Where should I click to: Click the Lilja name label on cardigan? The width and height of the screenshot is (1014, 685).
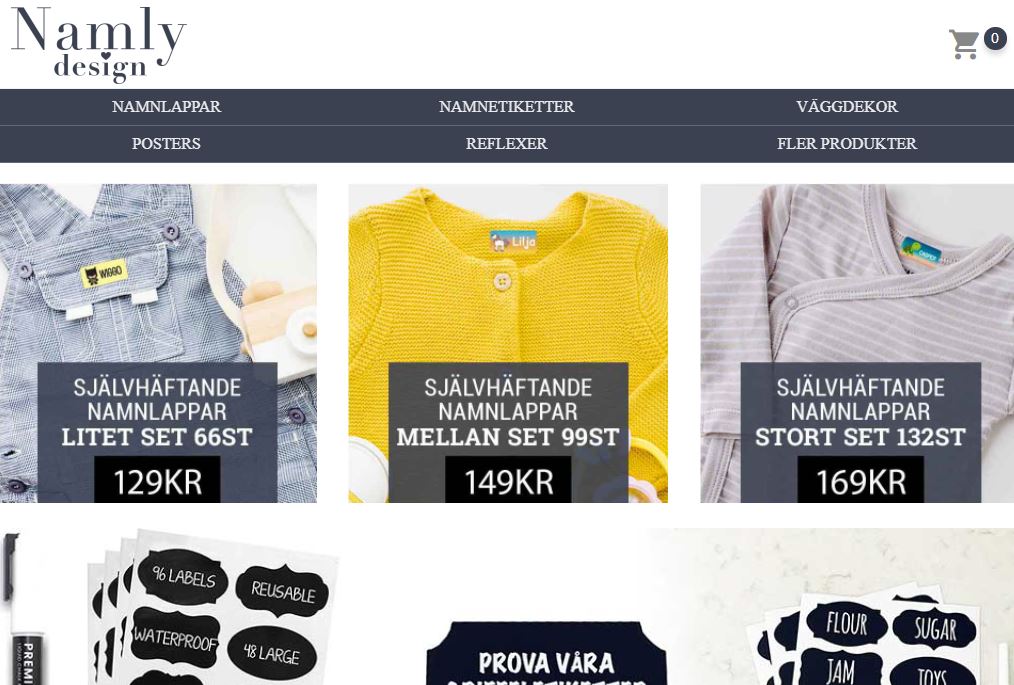coord(514,241)
